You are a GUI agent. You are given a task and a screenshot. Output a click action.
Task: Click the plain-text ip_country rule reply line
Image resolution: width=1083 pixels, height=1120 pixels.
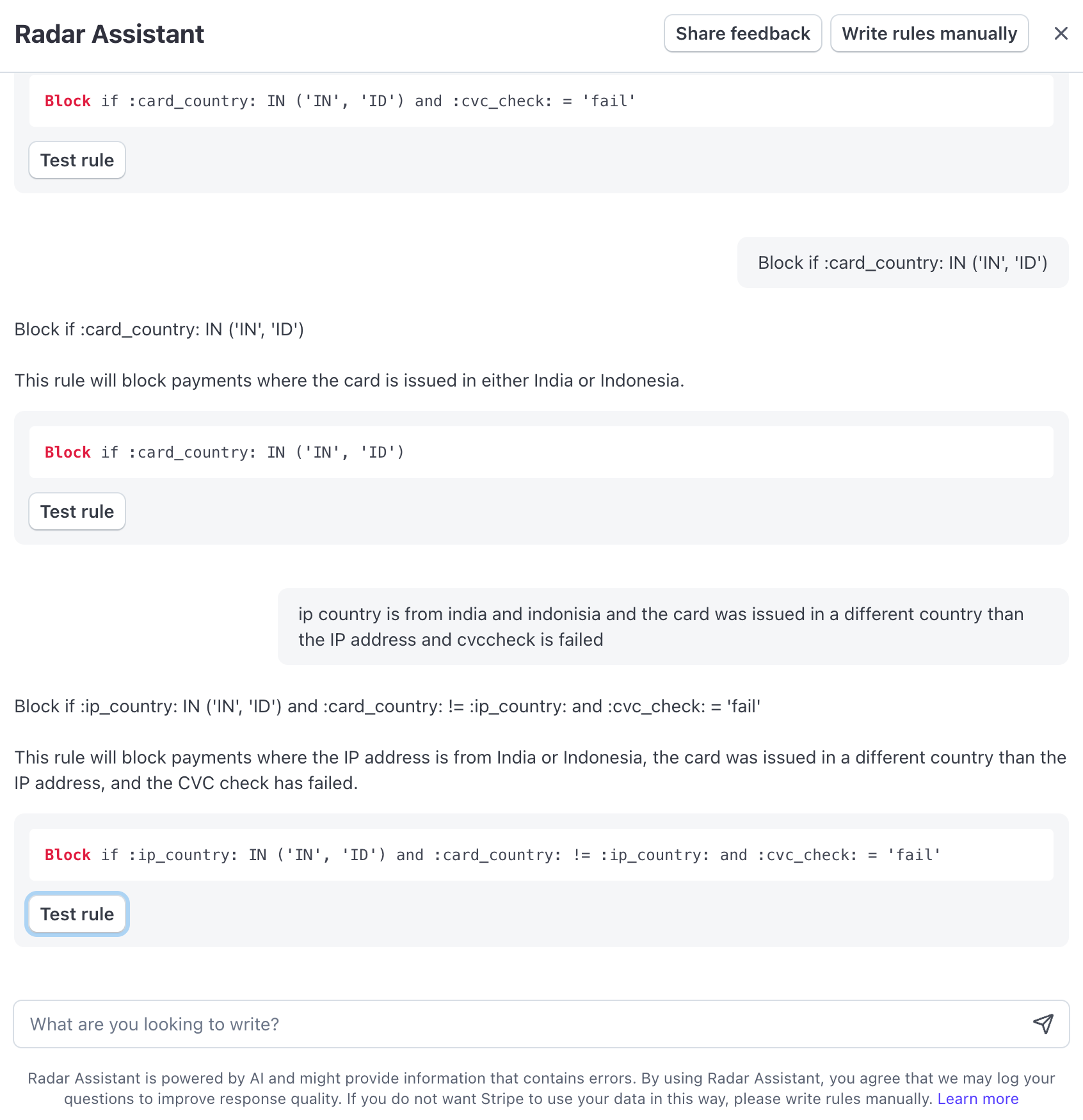(x=387, y=707)
